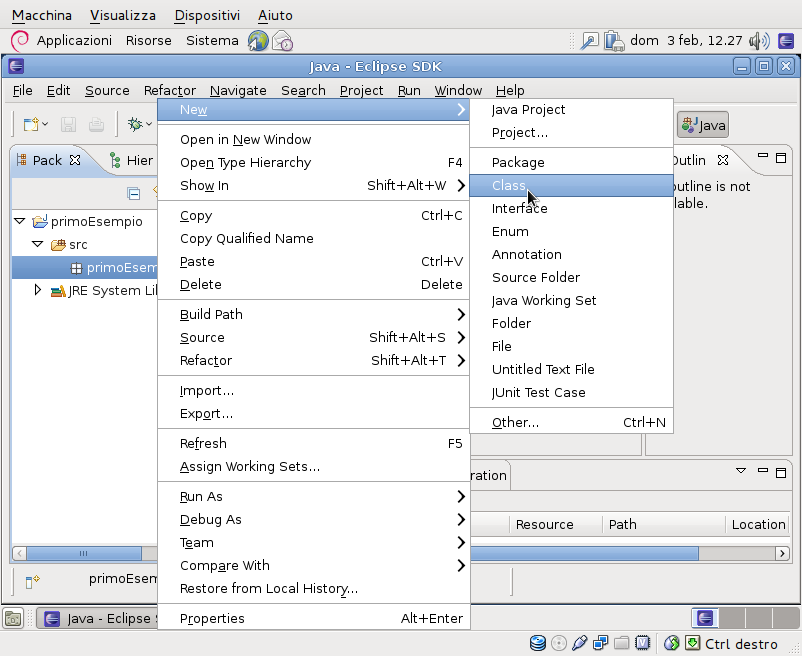Click Properties in the context menu
This screenshot has width=802, height=656.
(314, 618)
